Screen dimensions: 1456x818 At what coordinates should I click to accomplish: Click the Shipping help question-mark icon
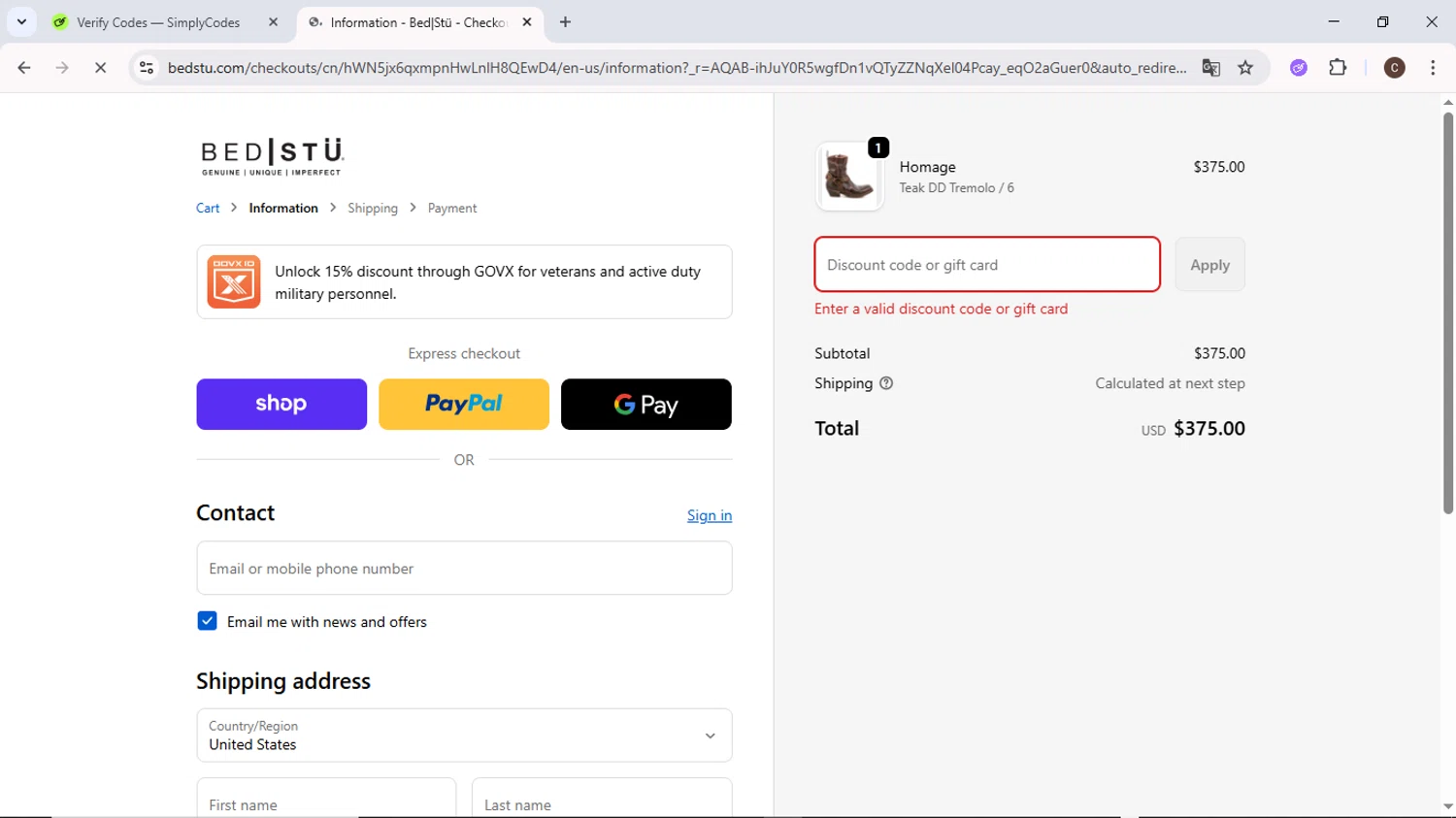[x=886, y=383]
